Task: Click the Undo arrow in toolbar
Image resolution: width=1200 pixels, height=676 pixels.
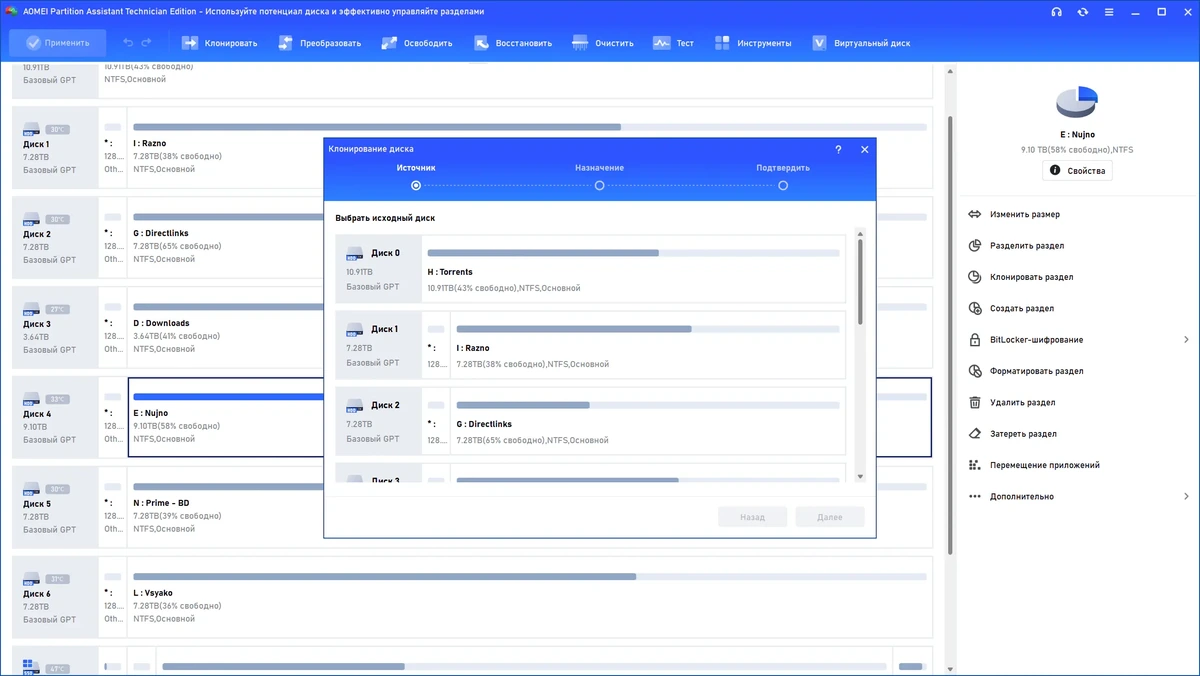Action: pyautogui.click(x=128, y=43)
